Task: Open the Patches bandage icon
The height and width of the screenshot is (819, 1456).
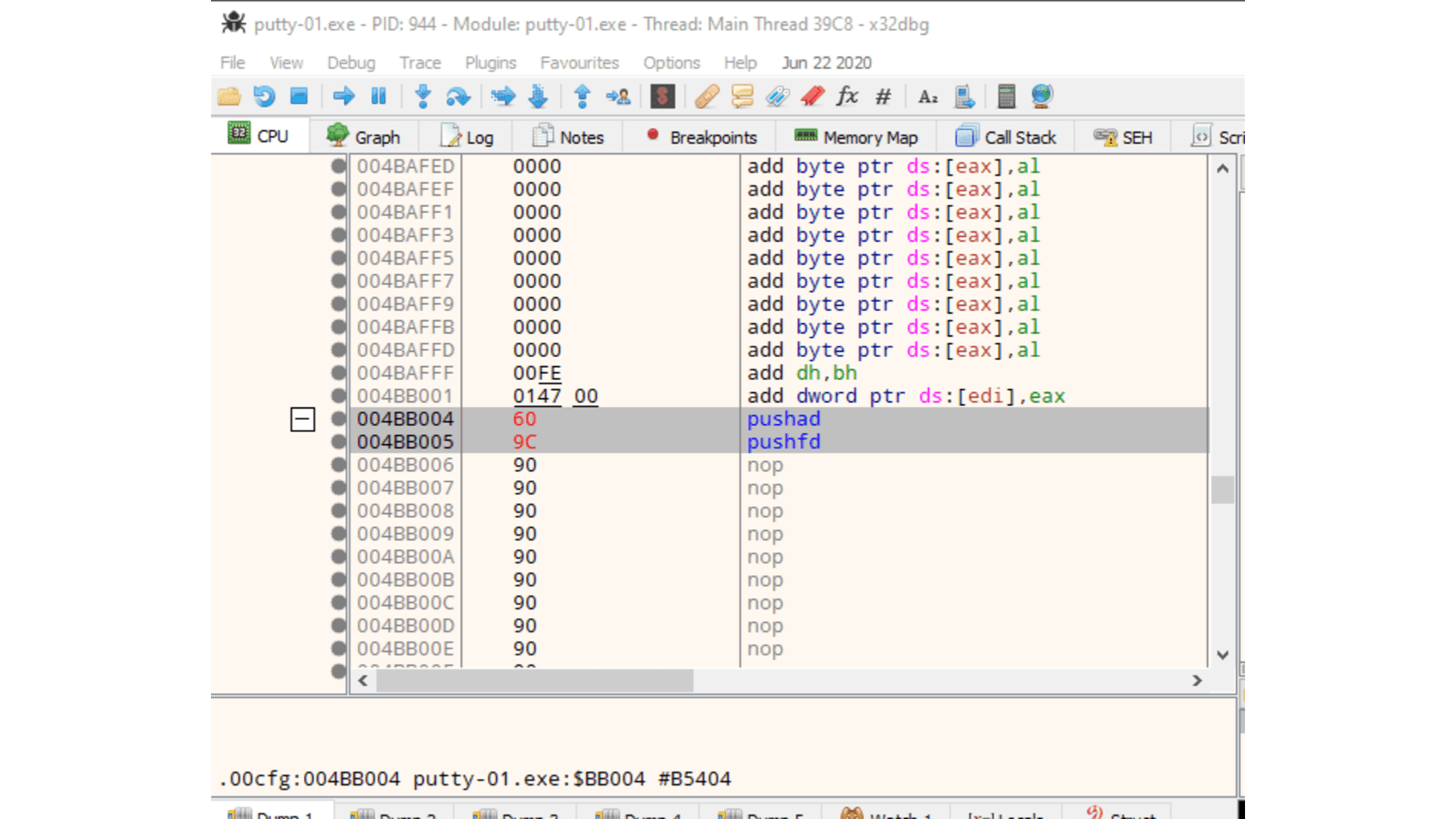Action: 707,96
